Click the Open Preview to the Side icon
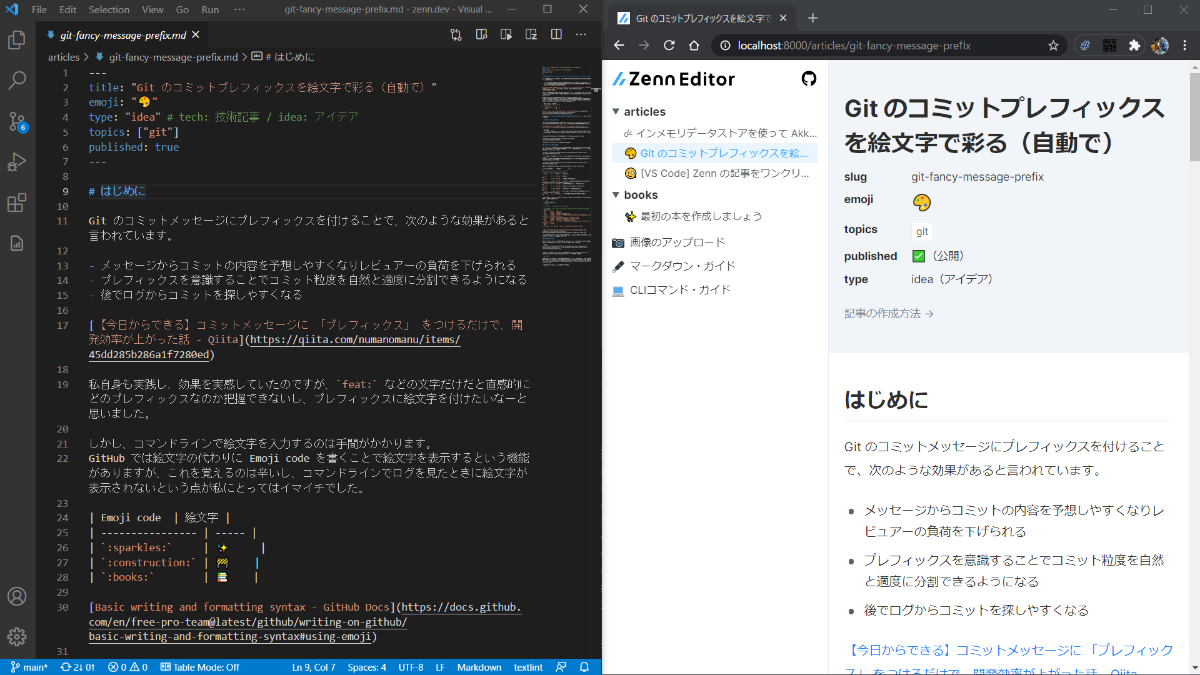 pyautogui.click(x=481, y=35)
